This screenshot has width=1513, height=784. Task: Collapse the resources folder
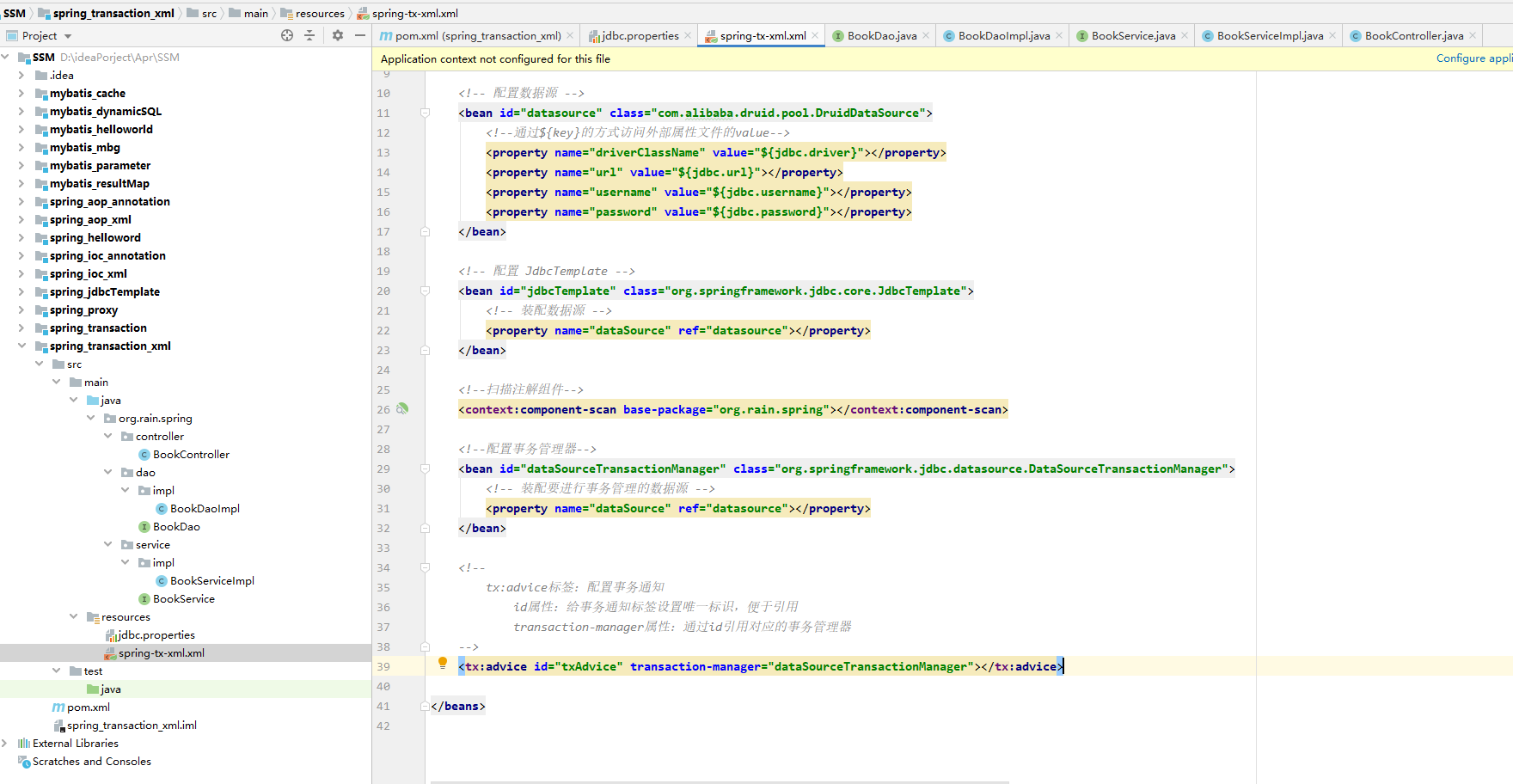(x=73, y=616)
